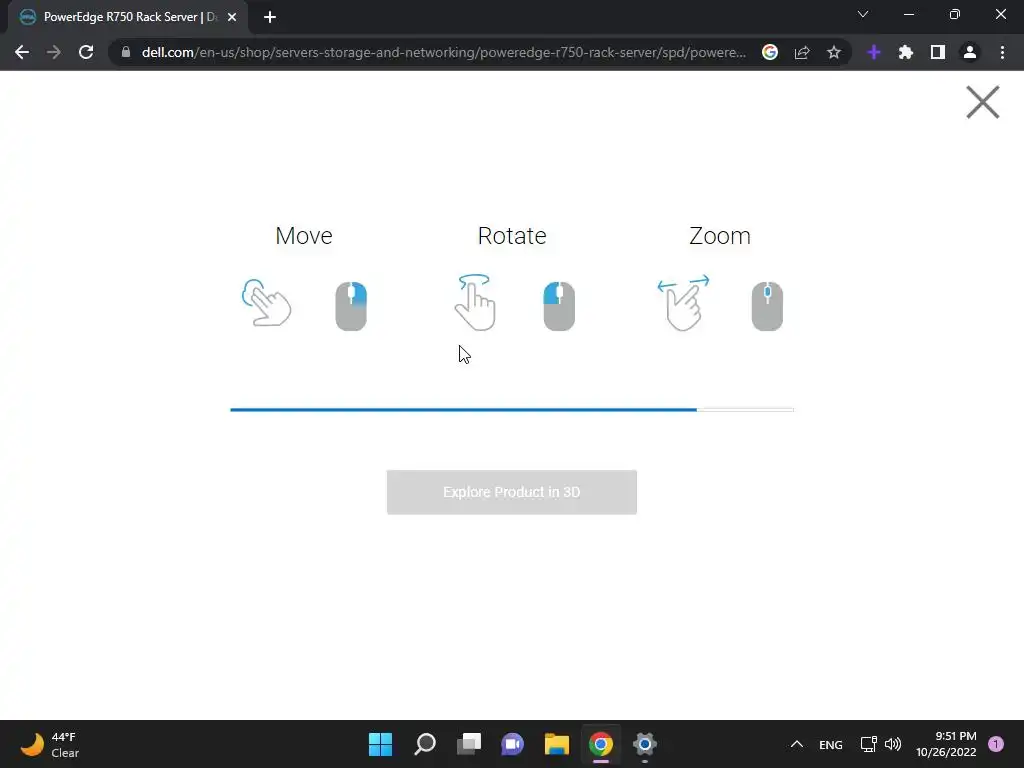Click the Move touch gesture hand icon
The height and width of the screenshot is (768, 1024).
tap(266, 302)
